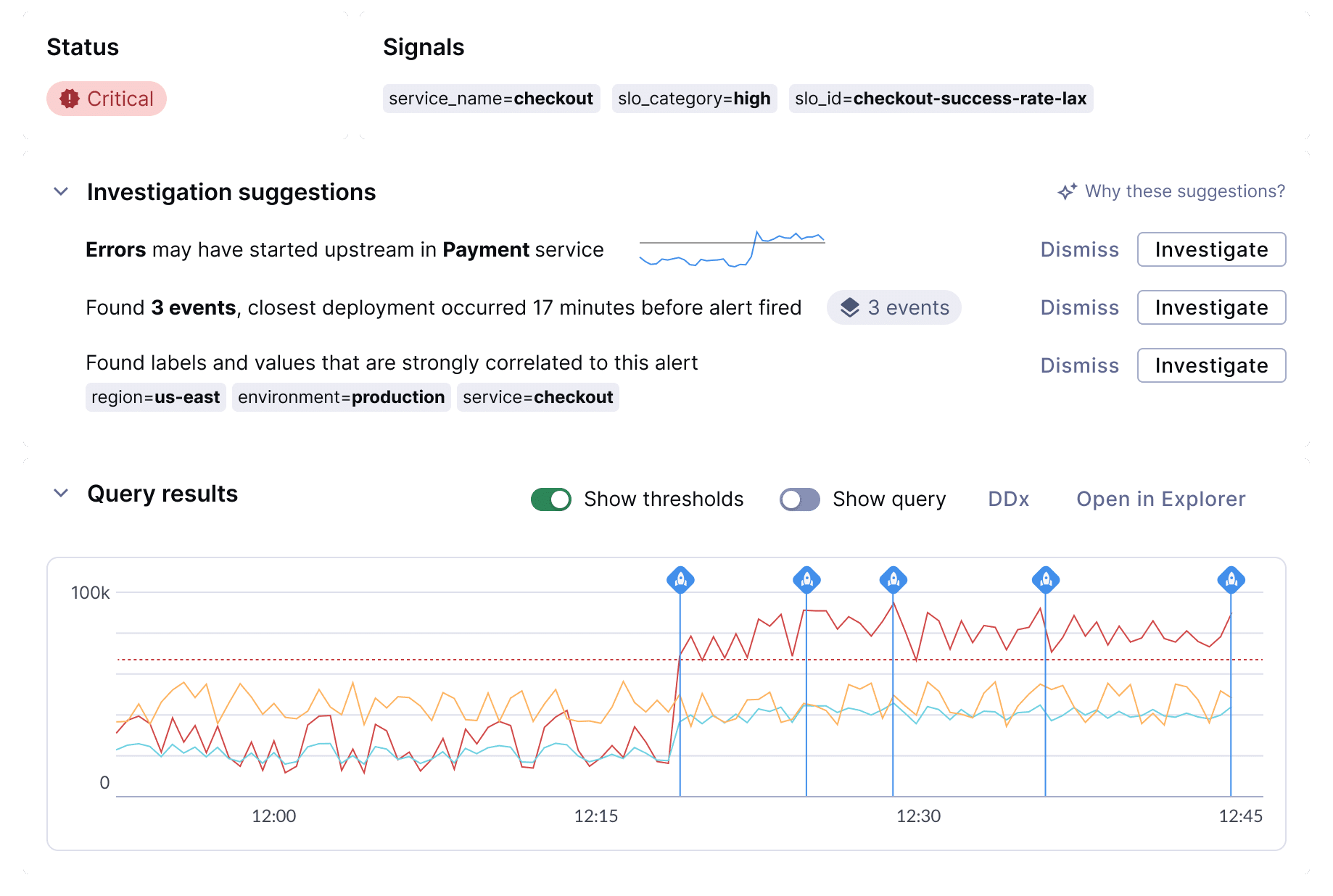Click the fourth deployment rocket marker on chart
The width and height of the screenshot is (1333, 896).
[1045, 580]
